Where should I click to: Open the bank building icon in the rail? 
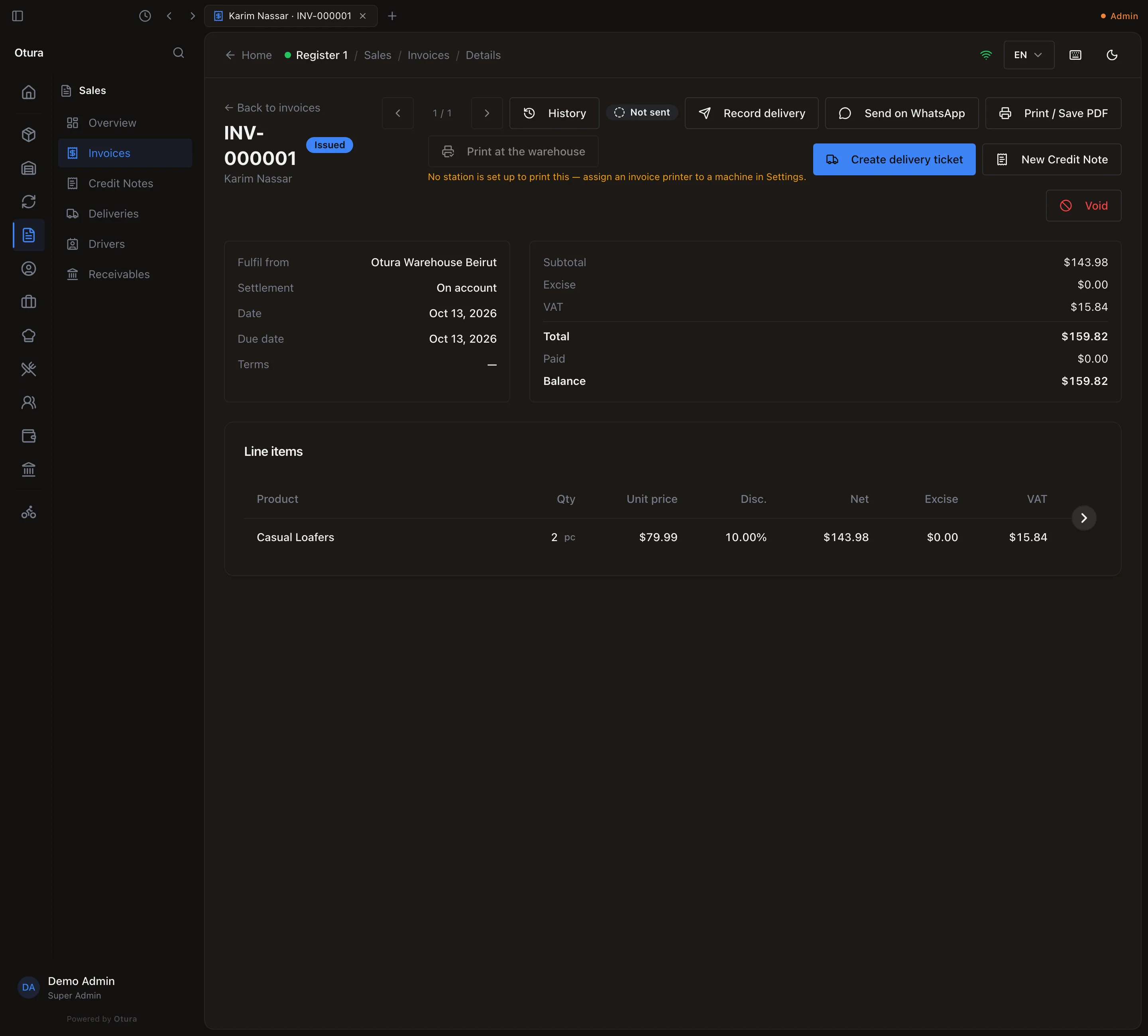point(28,470)
